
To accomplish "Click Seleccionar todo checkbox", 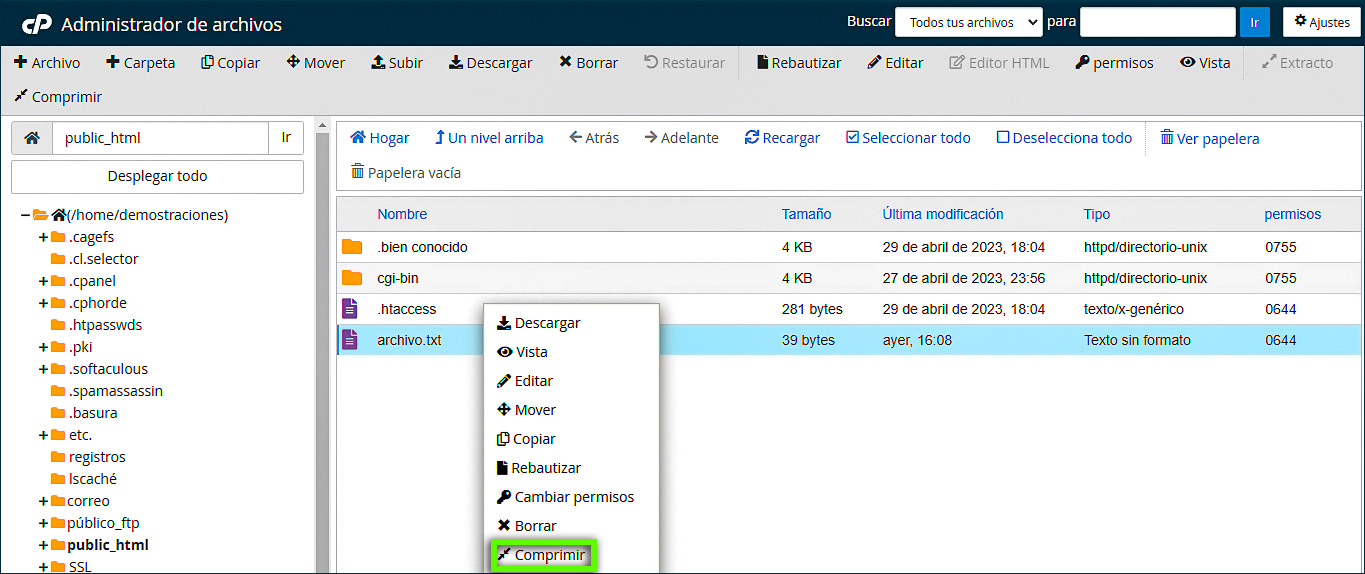I will 852,138.
